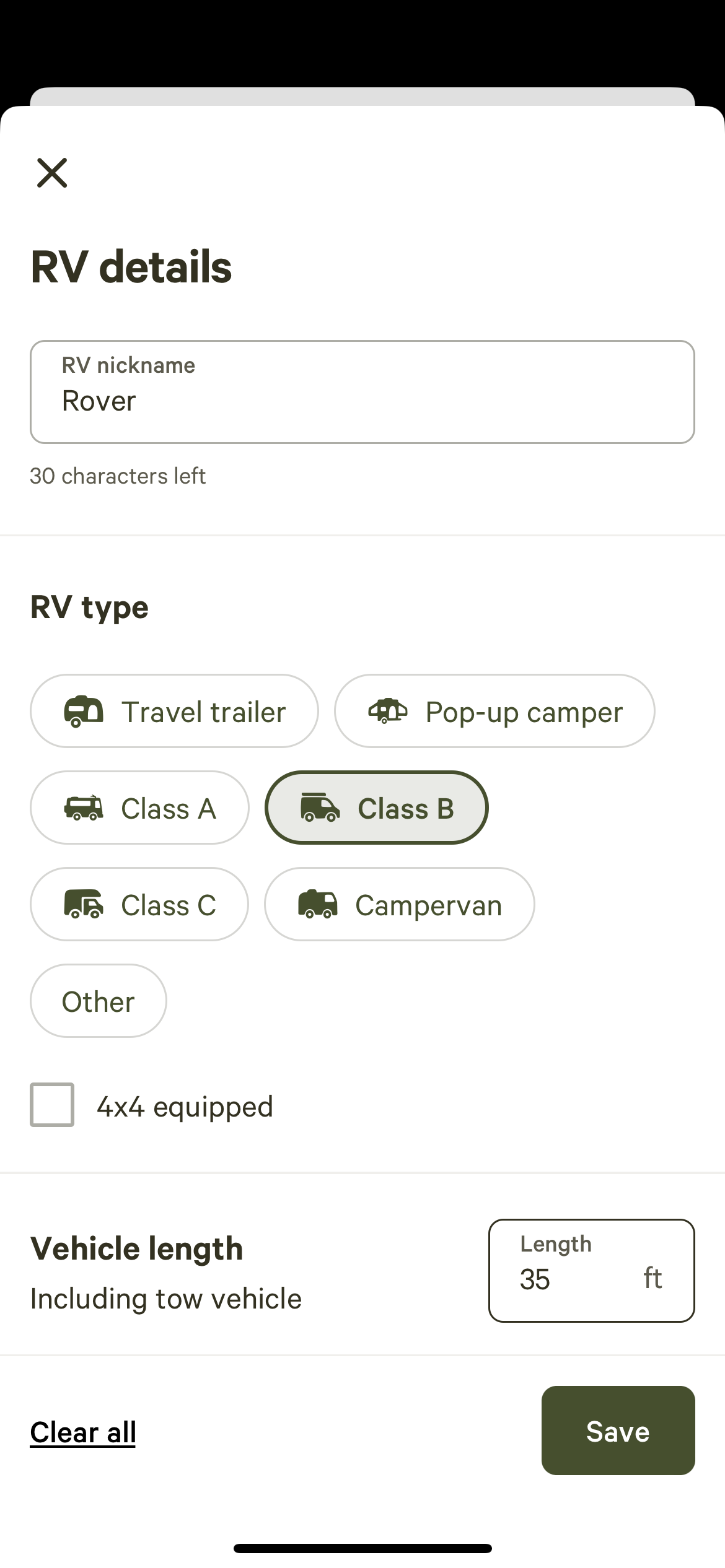Tap the Class A motorhome icon

click(84, 808)
